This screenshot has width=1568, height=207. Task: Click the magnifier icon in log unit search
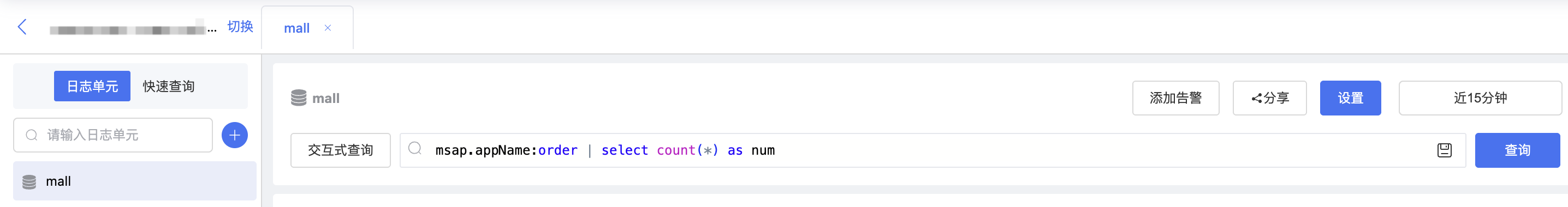click(32, 135)
